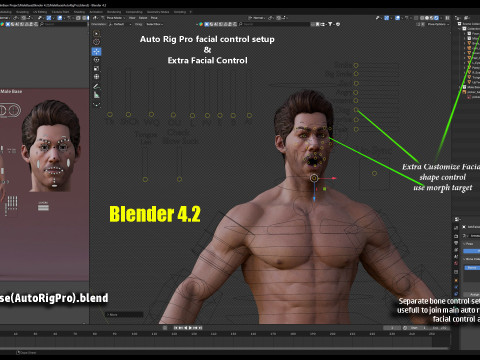Open the Tool tab in Properties editor
The image size is (480, 360).
(456, 228)
